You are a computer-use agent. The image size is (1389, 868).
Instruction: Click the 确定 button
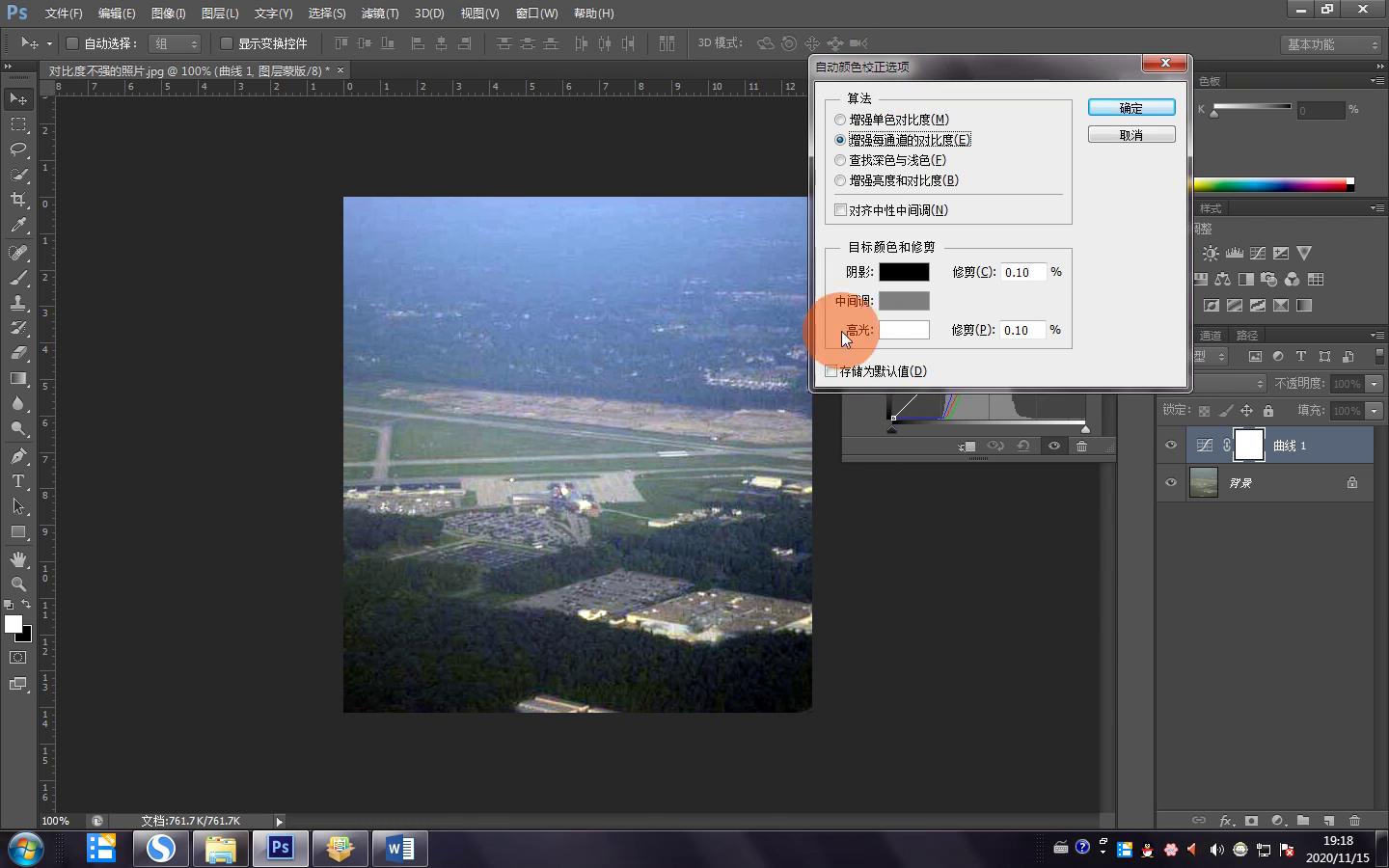pos(1131,108)
